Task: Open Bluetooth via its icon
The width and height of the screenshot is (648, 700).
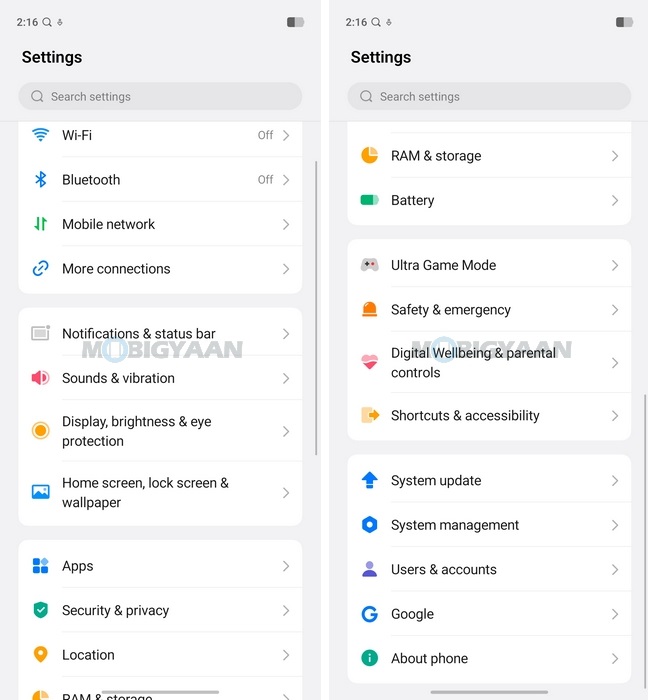Action: (x=40, y=180)
